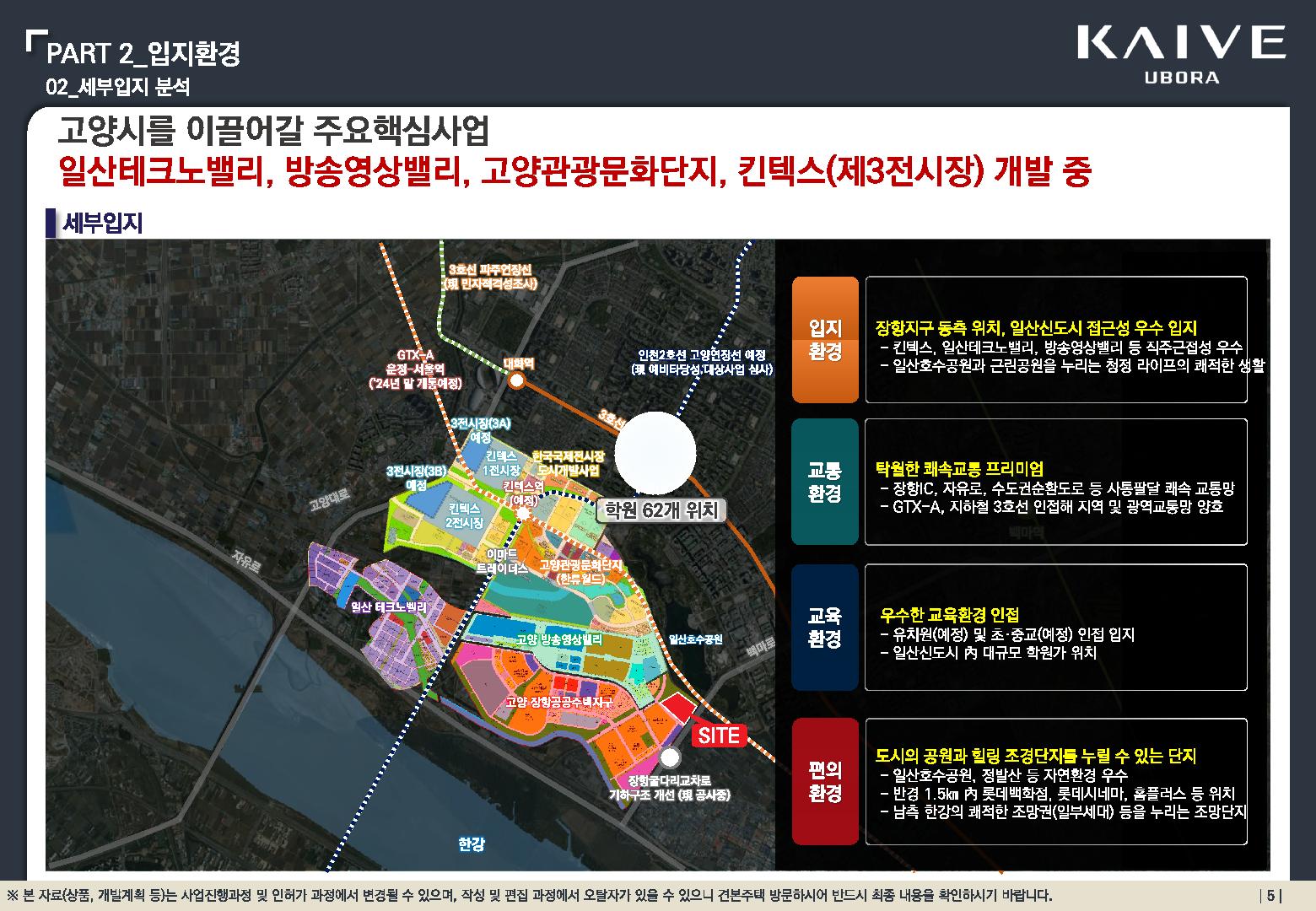Click the line 일산신도시 內 대규모 학원가
The image size is (1316, 911).
(988, 653)
